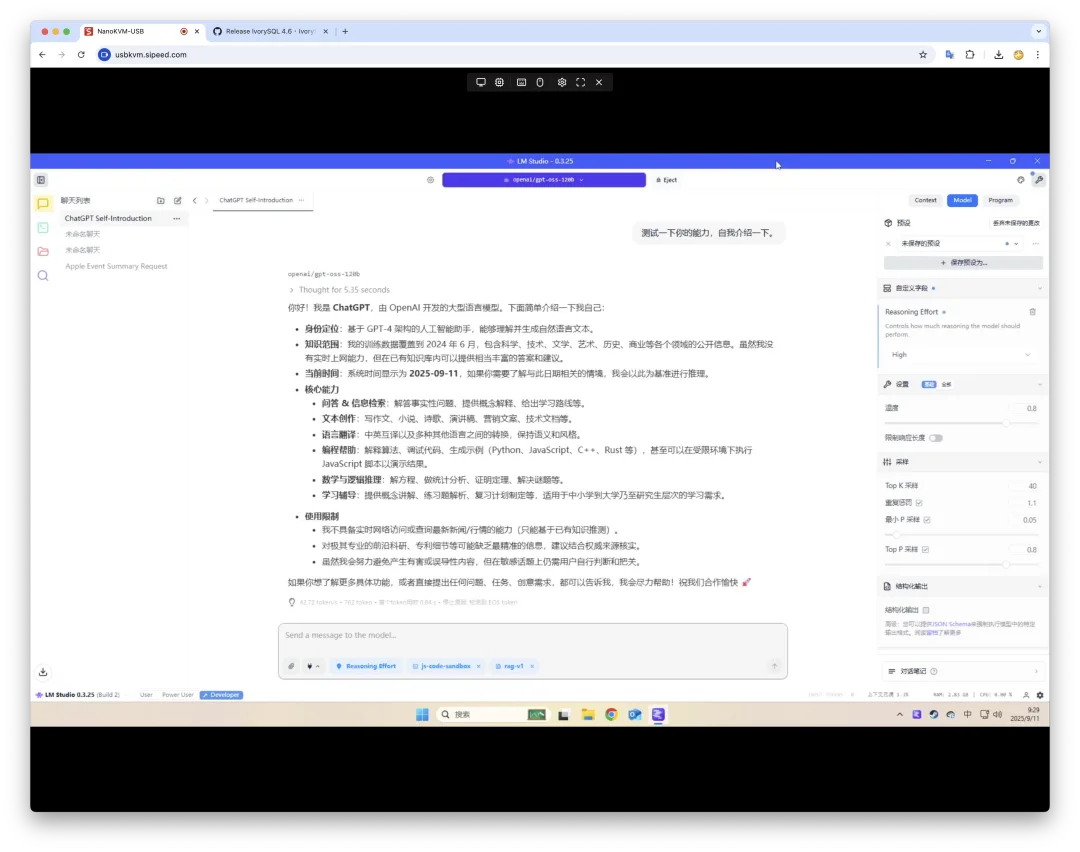Start a new chat with pencil icon
This screenshot has height=852, width=1080.
[178, 200]
